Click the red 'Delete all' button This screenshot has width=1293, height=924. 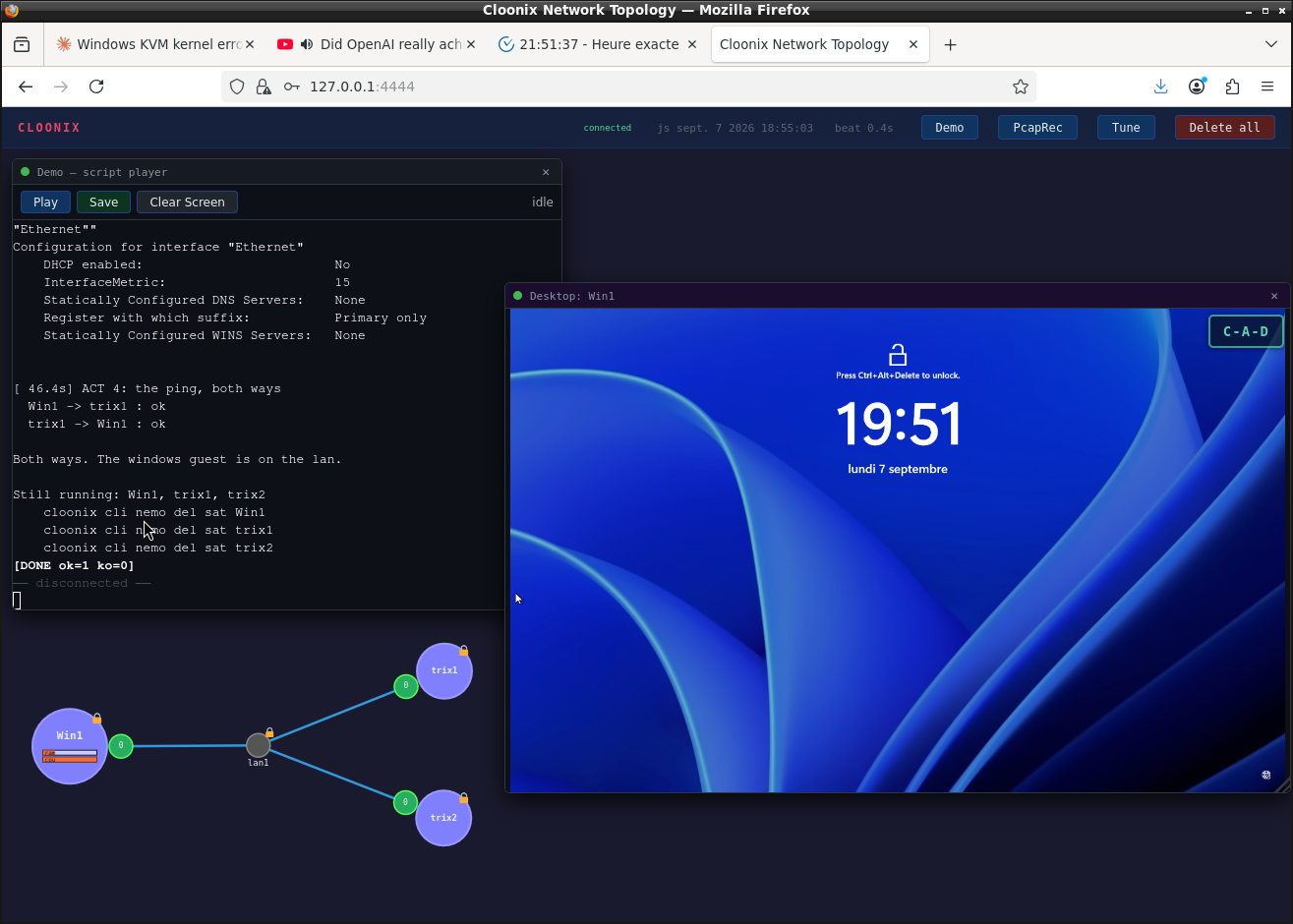(x=1224, y=128)
